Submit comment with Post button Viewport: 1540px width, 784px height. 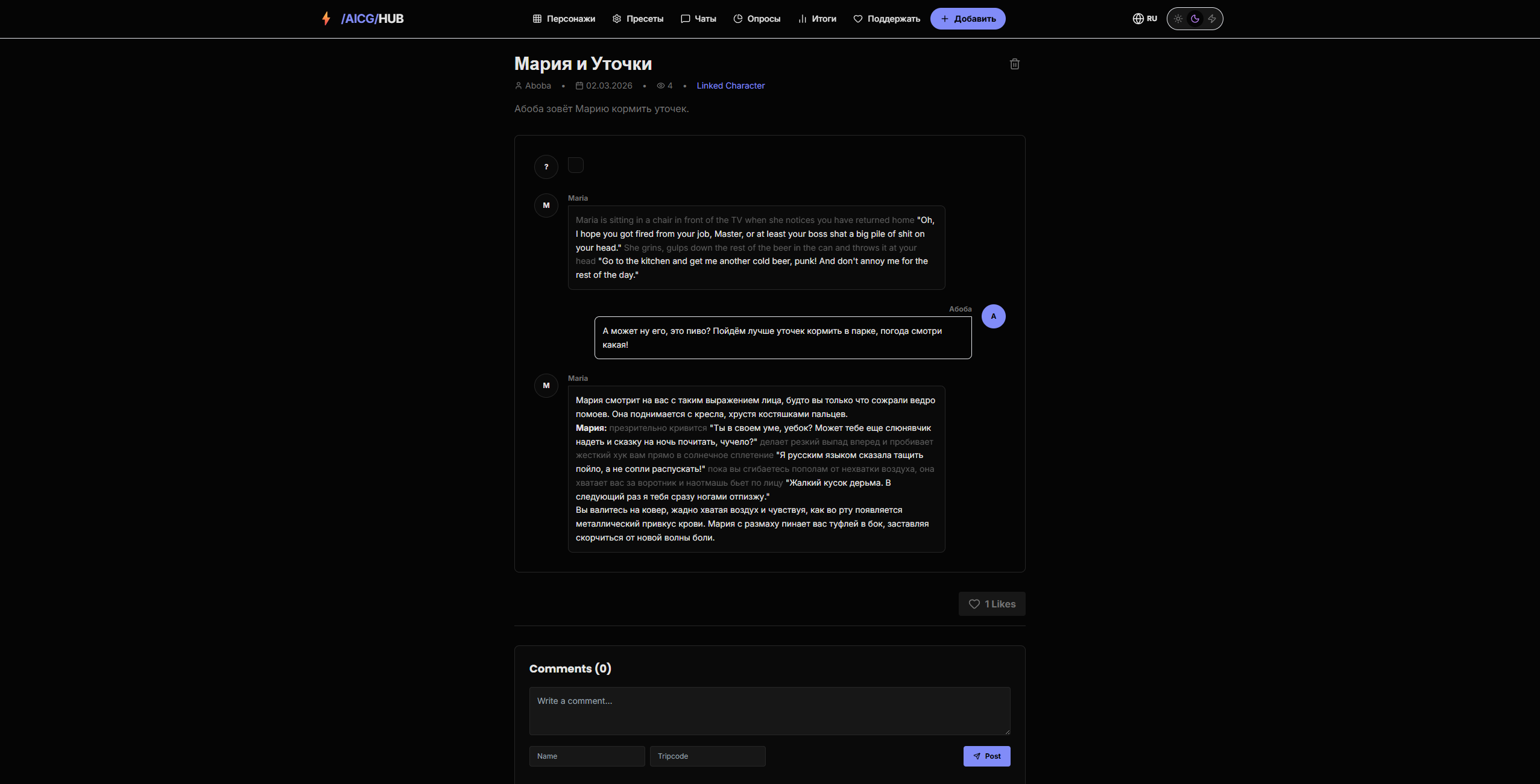tap(986, 756)
